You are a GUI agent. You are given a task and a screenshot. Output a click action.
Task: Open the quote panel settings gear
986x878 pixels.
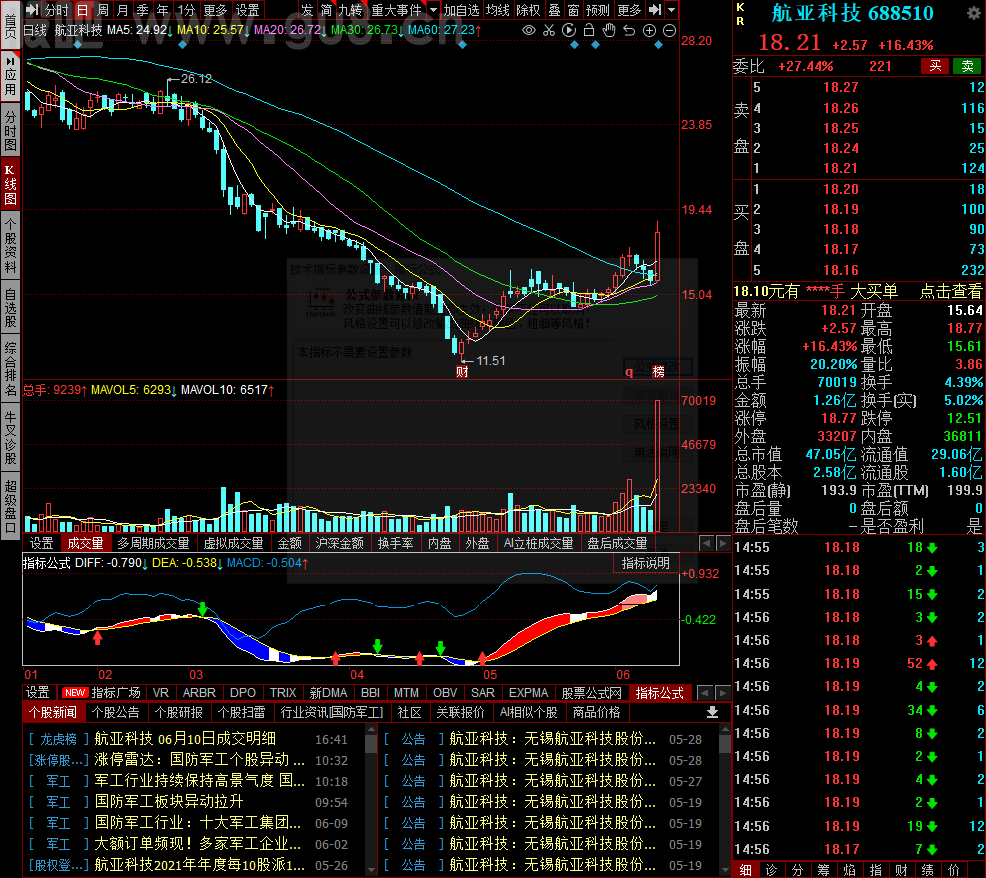(x=973, y=13)
